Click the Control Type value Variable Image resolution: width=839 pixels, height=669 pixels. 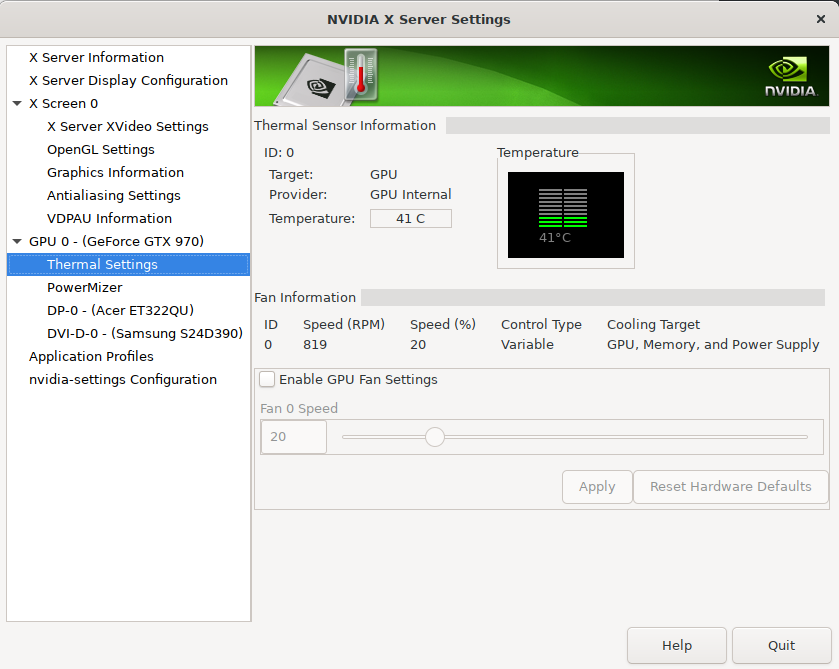527,344
